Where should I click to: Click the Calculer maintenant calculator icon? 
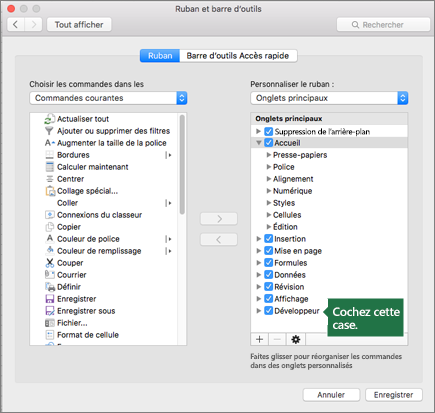(x=50, y=167)
